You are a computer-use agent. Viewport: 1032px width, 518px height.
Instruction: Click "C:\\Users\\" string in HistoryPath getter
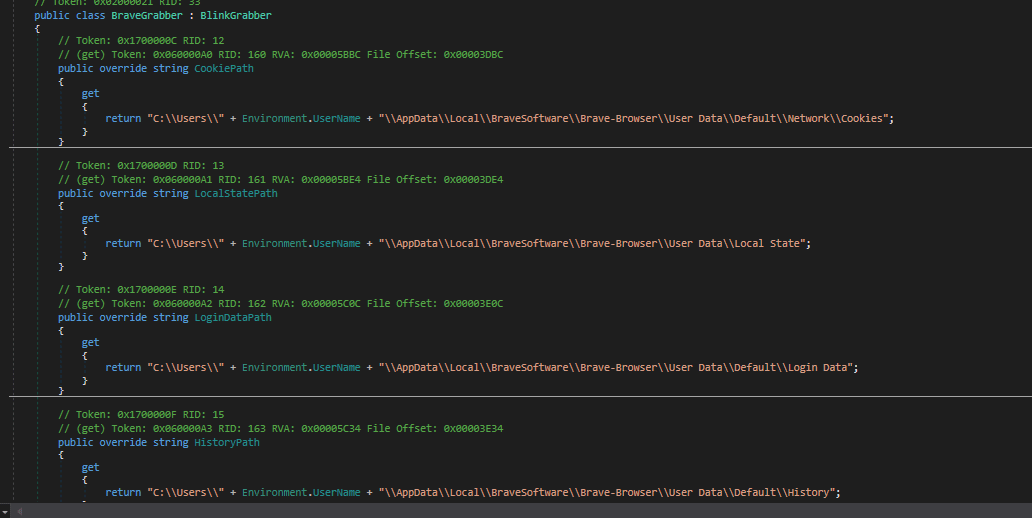186,492
